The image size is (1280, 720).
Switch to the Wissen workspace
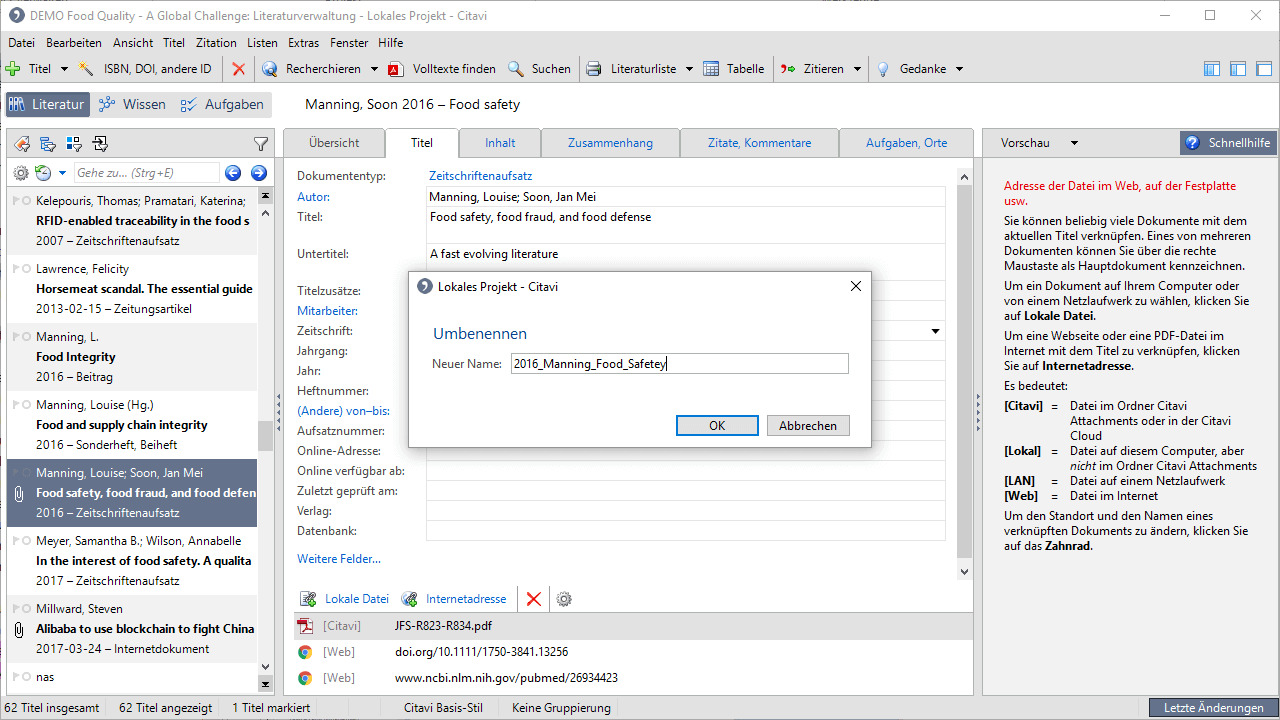click(132, 104)
